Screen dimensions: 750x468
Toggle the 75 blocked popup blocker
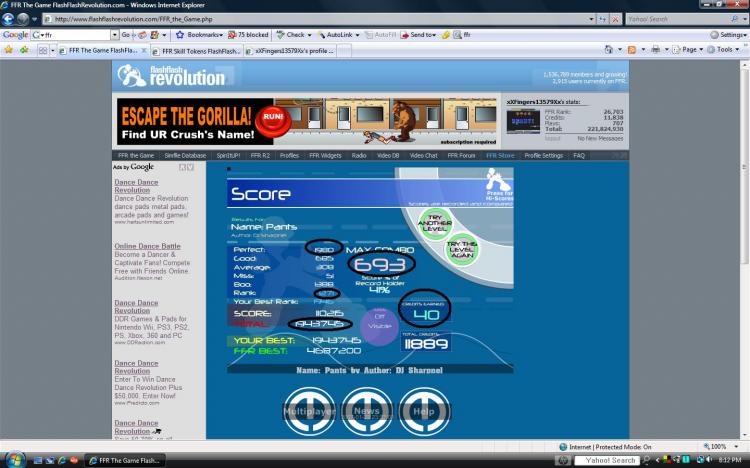[248, 35]
